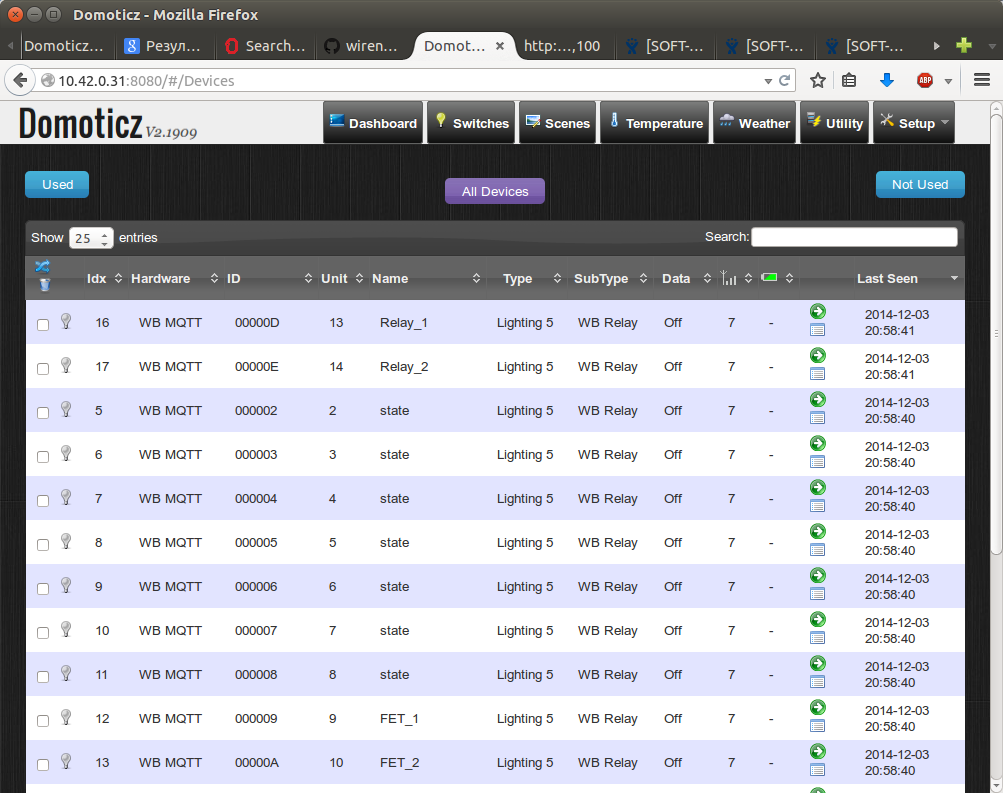
Task: Select the checkbox for device Idx 17
Action: [43, 369]
